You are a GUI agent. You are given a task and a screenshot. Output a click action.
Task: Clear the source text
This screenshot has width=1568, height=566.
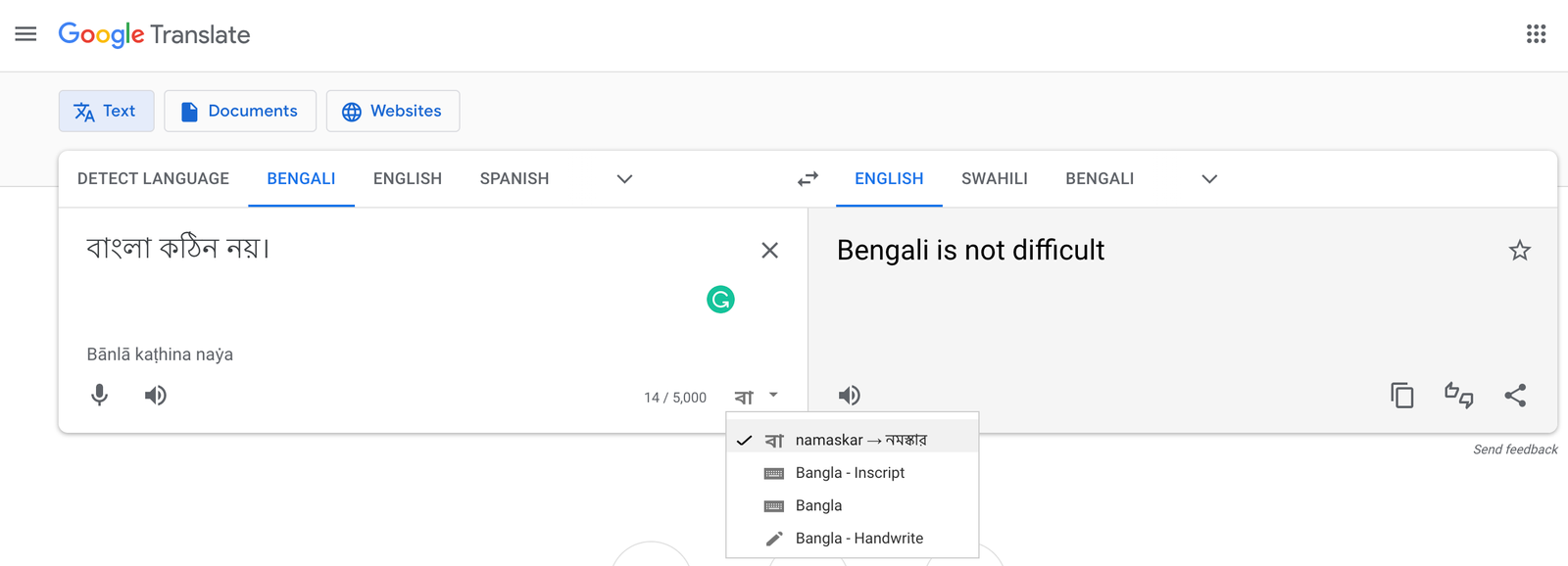(769, 251)
